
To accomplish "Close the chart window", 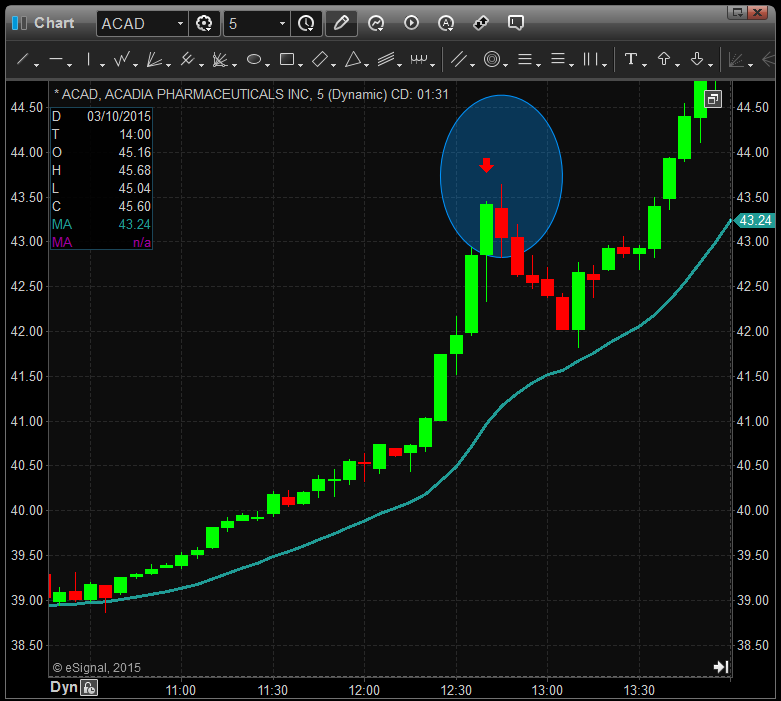I will pyautogui.click(x=758, y=12).
